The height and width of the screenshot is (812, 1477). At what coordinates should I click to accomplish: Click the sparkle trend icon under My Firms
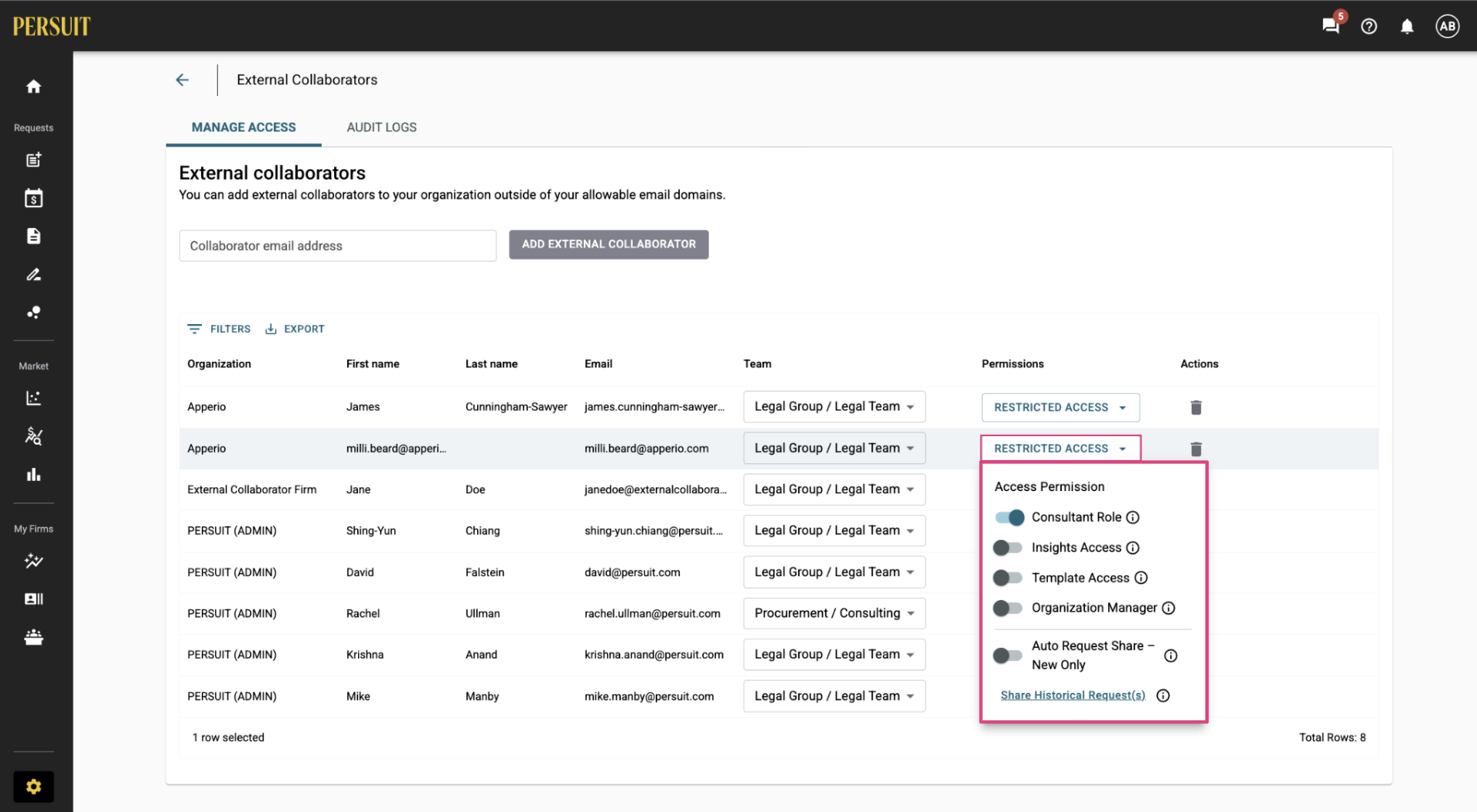click(x=33, y=561)
